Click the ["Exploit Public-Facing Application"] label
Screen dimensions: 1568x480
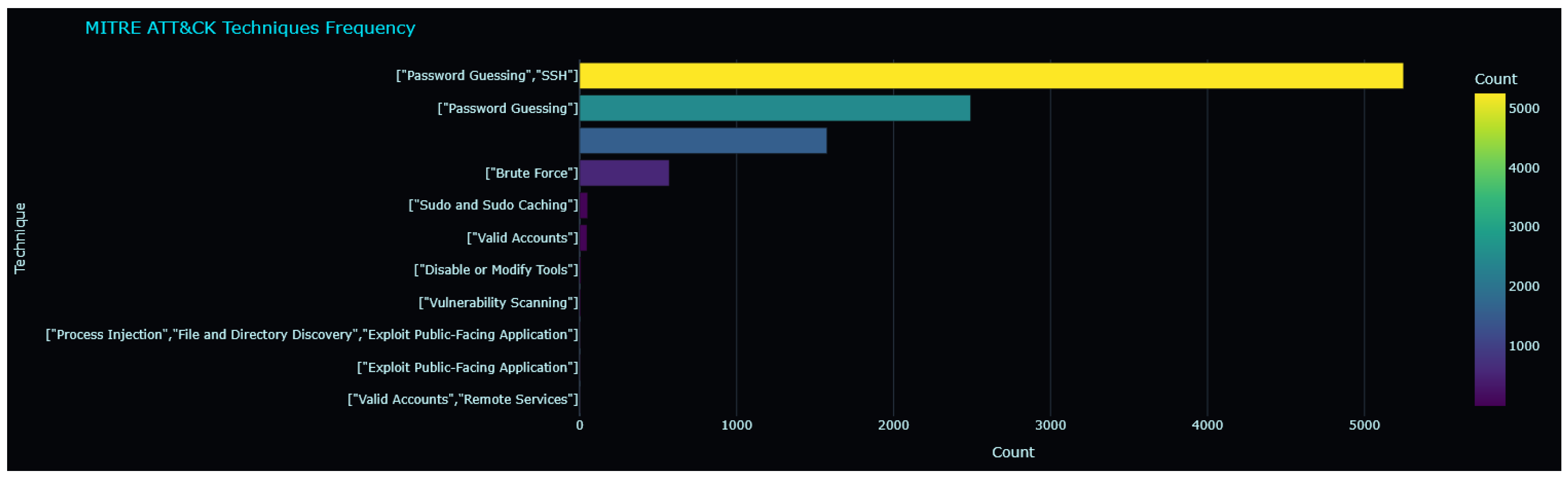click(x=467, y=367)
